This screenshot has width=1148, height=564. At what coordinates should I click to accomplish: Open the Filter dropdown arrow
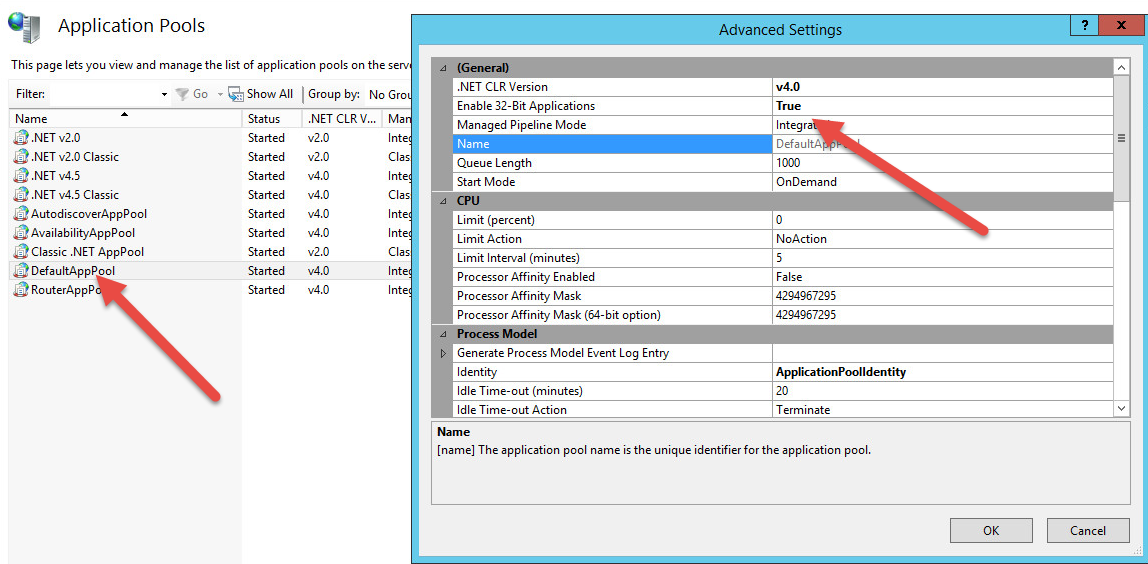coord(165,94)
